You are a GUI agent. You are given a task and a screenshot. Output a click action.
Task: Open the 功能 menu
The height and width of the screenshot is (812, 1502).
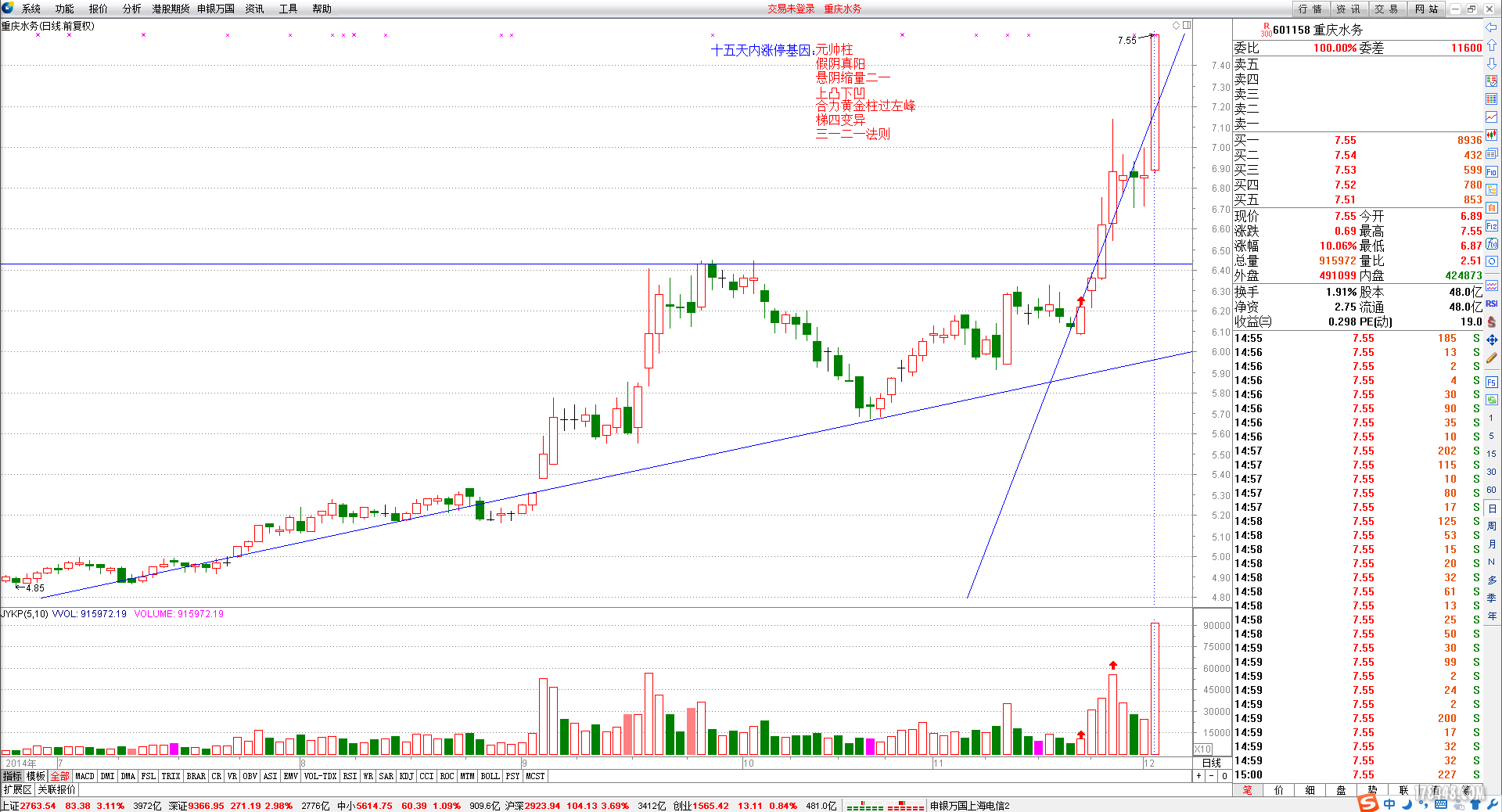tap(65, 9)
